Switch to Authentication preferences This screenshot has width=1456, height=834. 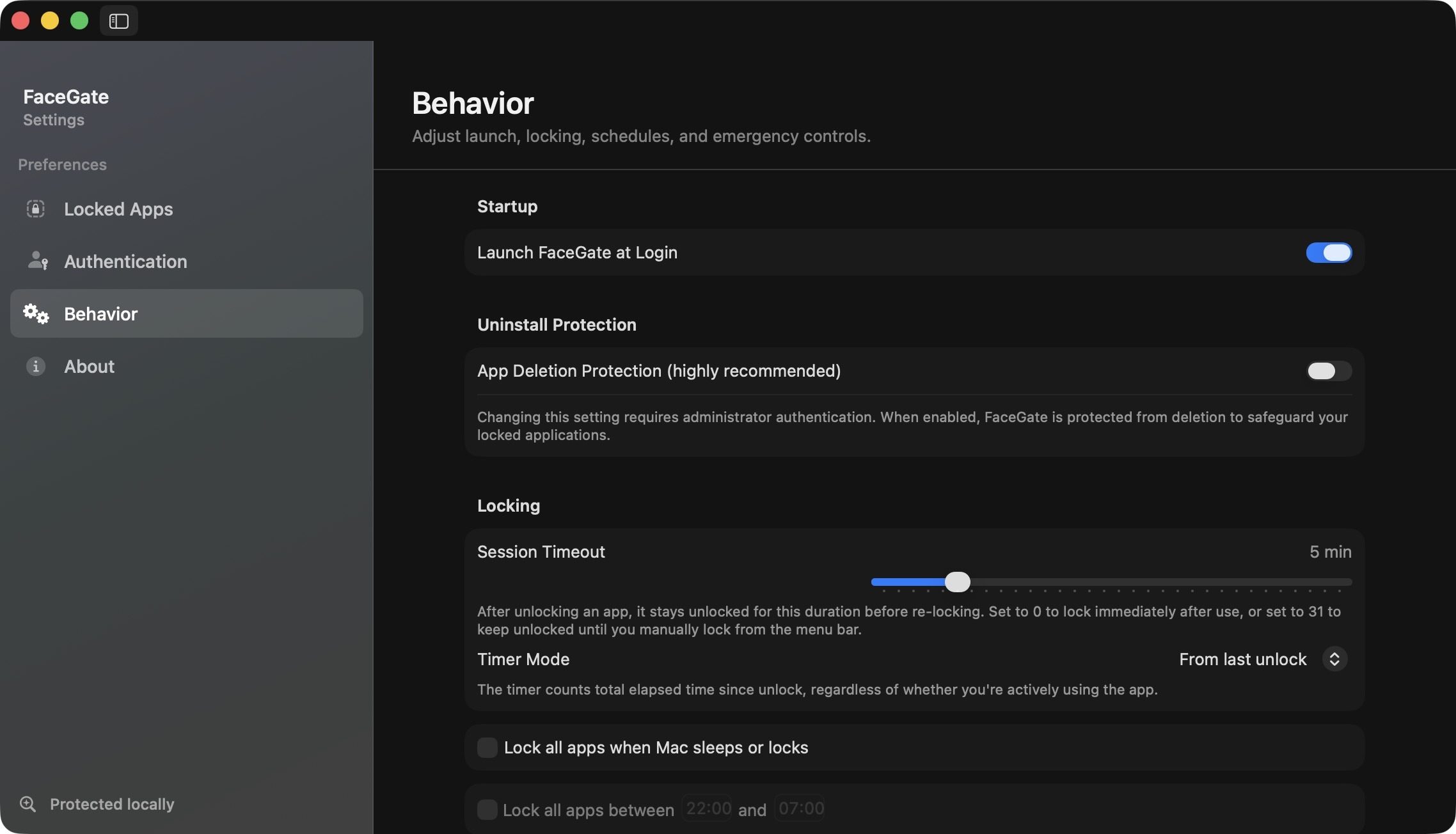point(186,262)
